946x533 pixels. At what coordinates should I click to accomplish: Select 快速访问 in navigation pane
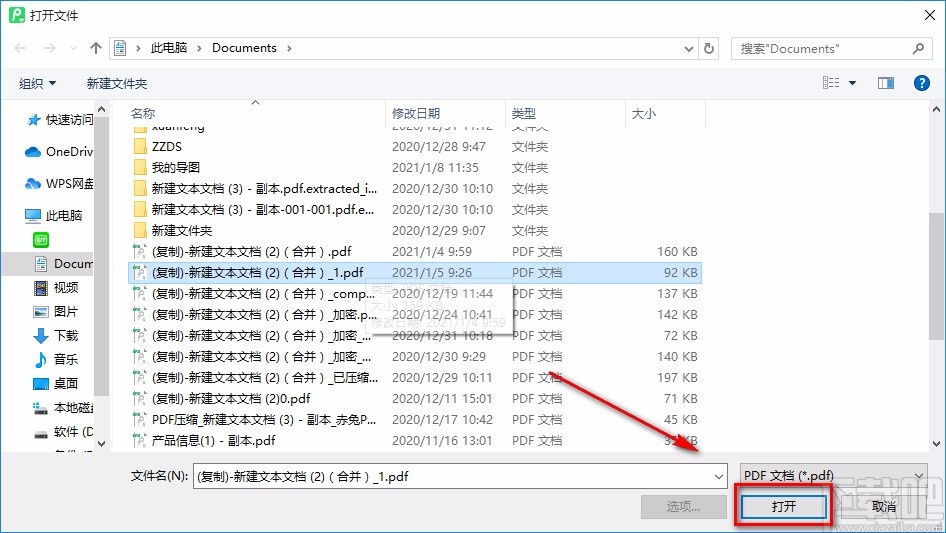pyautogui.click(x=59, y=120)
